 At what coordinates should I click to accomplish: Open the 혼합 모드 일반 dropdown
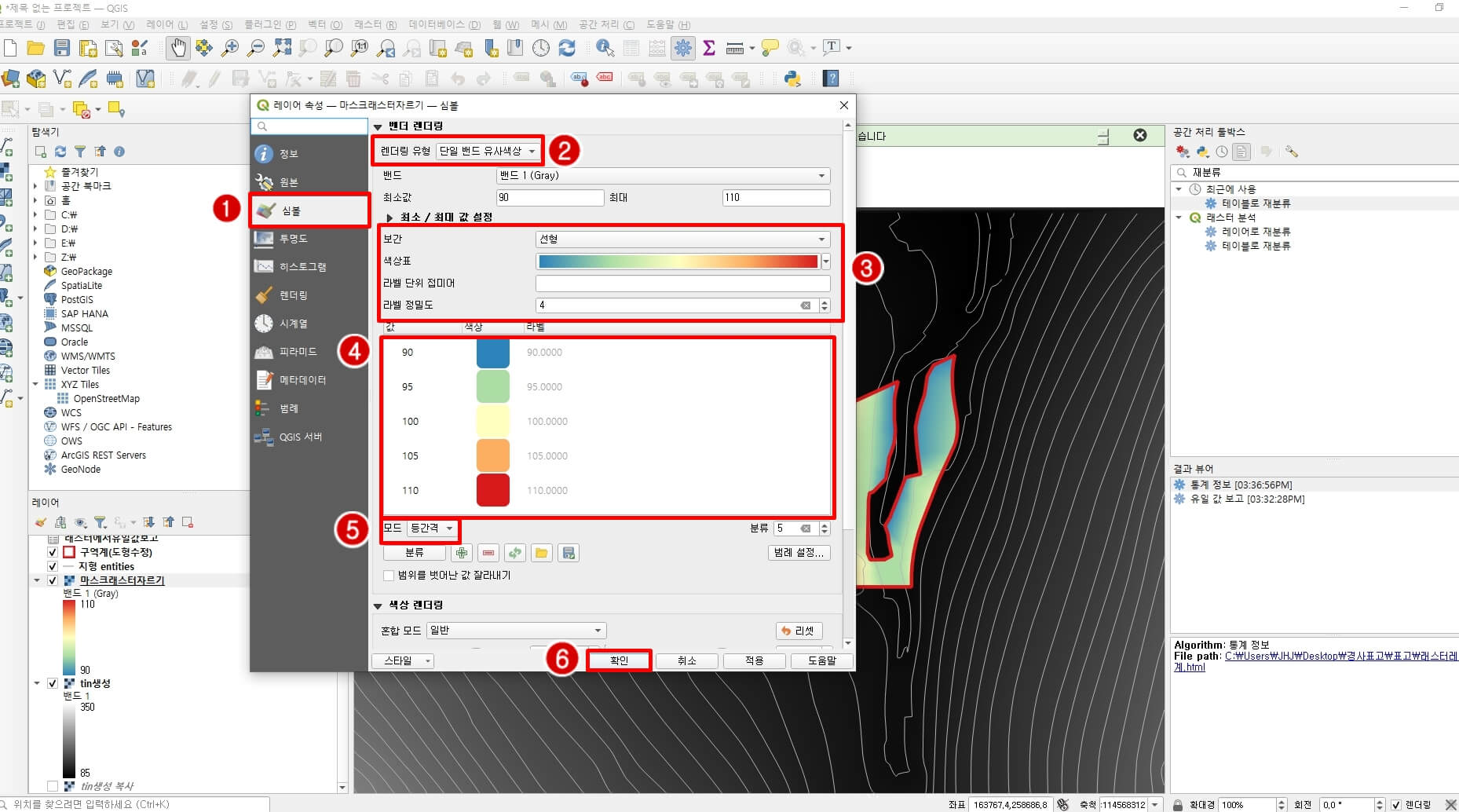(516, 631)
